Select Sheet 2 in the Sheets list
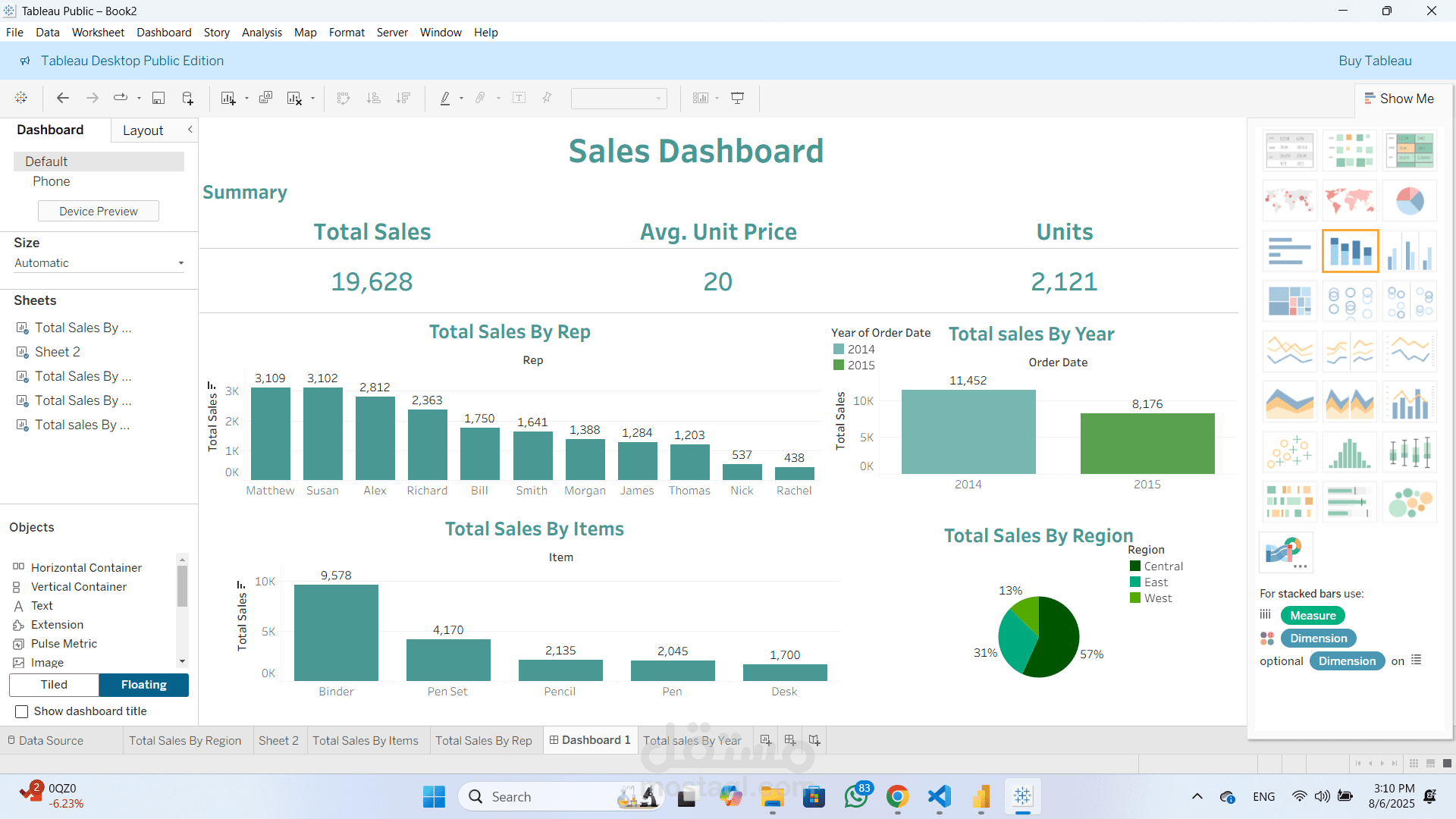Screen dimensions: 1456x819 [57, 352]
